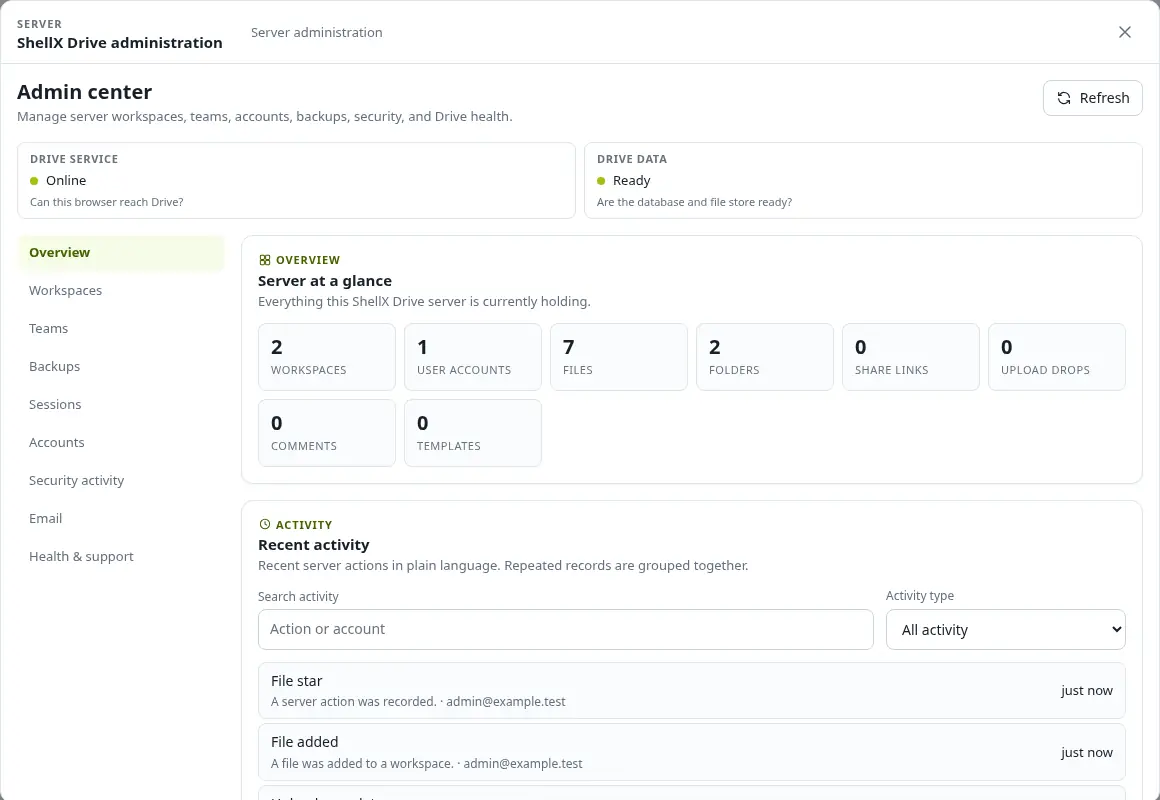
Task: Go to the Teams section
Action: coord(121,328)
